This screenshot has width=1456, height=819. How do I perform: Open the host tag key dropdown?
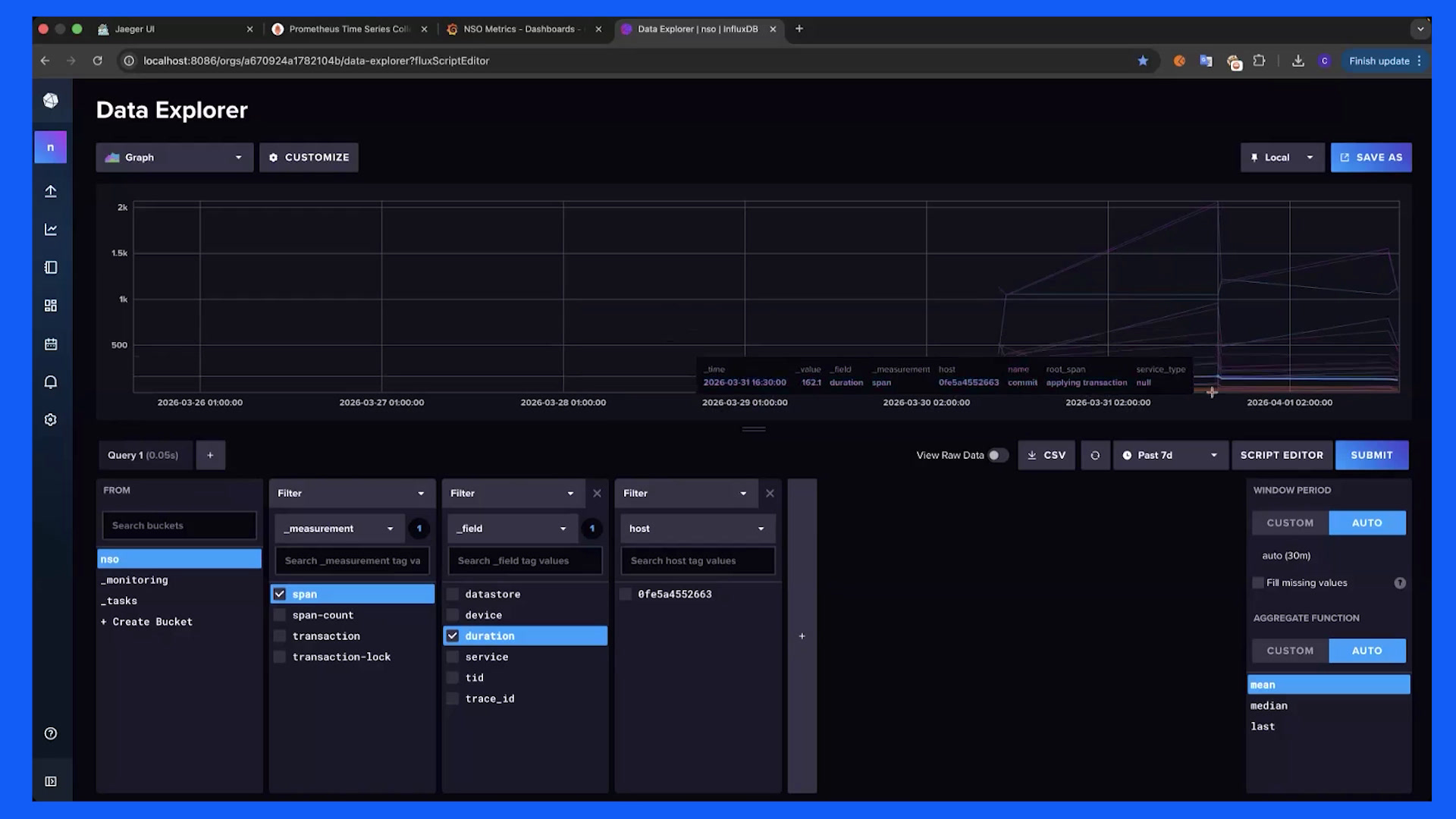(698, 529)
